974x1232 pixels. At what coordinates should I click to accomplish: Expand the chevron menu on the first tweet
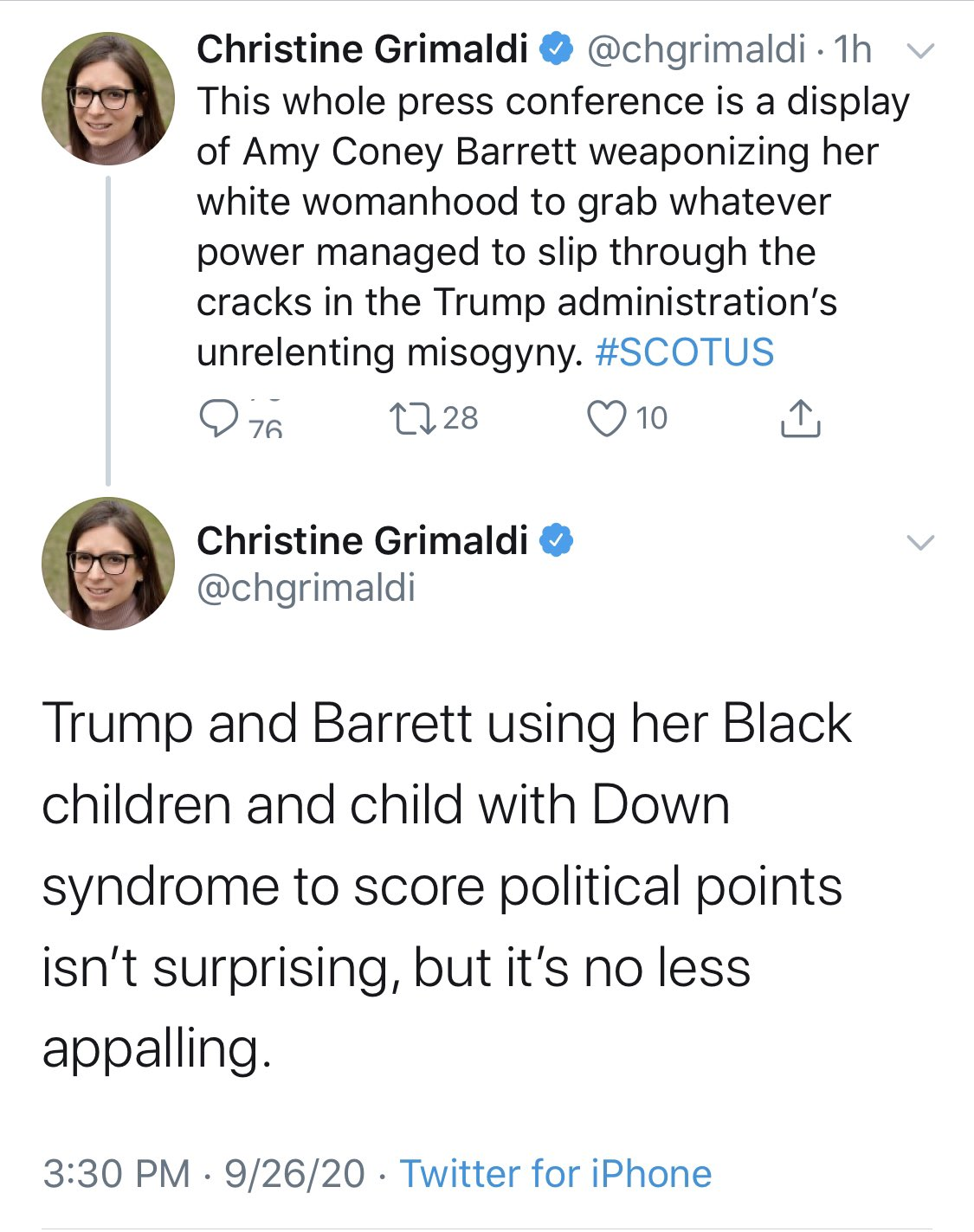[920, 51]
